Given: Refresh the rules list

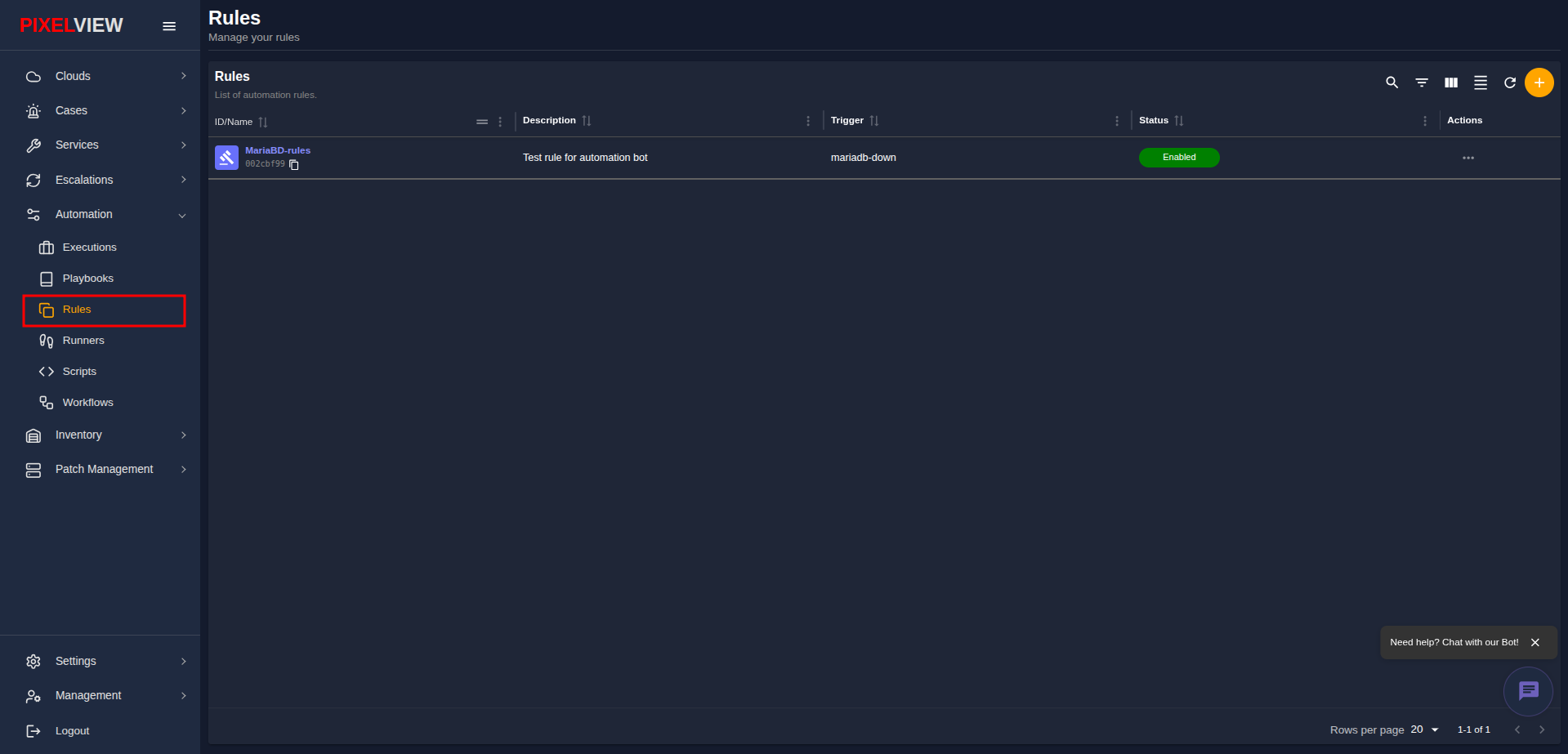Looking at the screenshot, I should 1510,83.
